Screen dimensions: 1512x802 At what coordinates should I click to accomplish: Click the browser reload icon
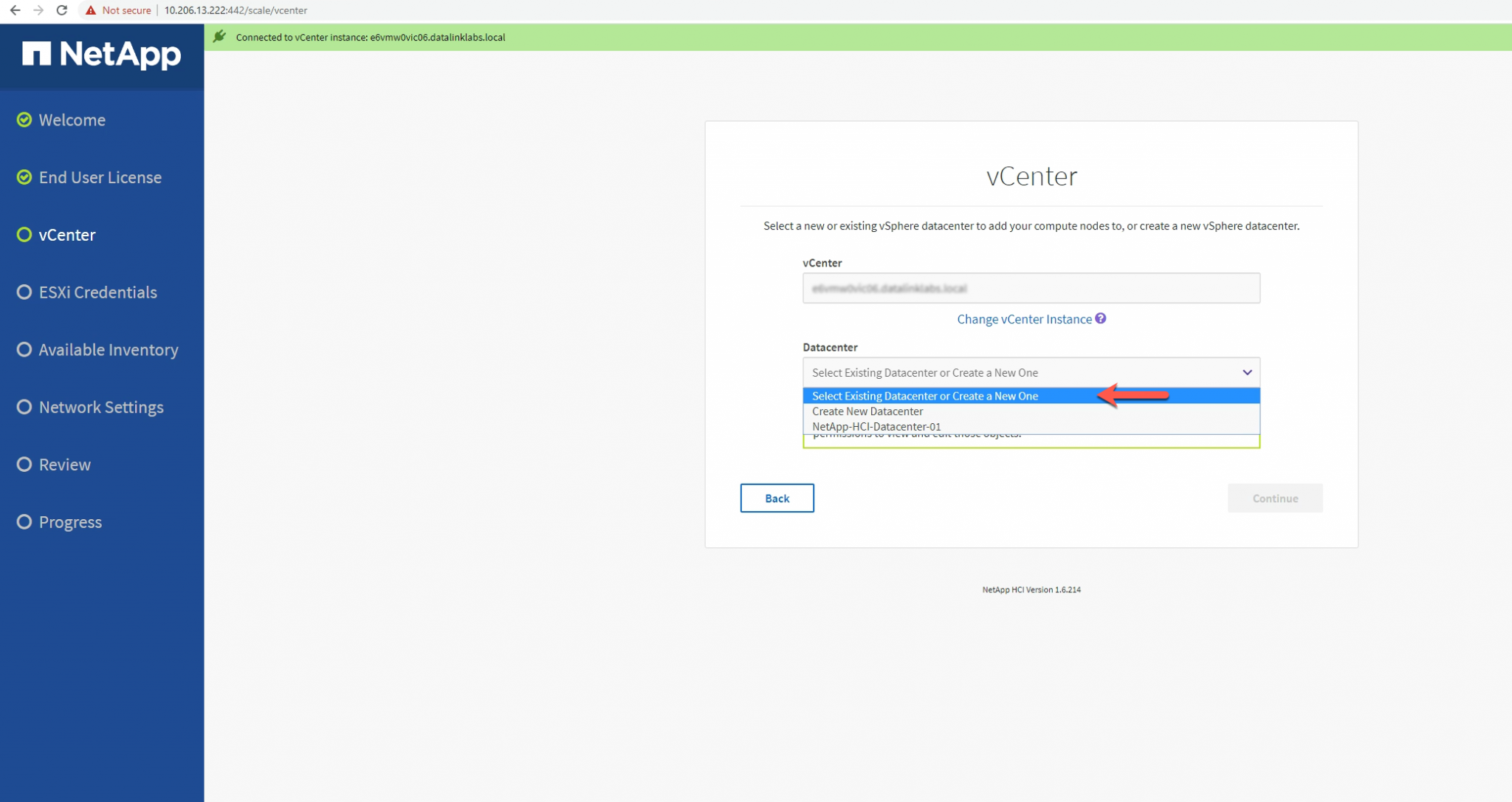[x=61, y=10]
